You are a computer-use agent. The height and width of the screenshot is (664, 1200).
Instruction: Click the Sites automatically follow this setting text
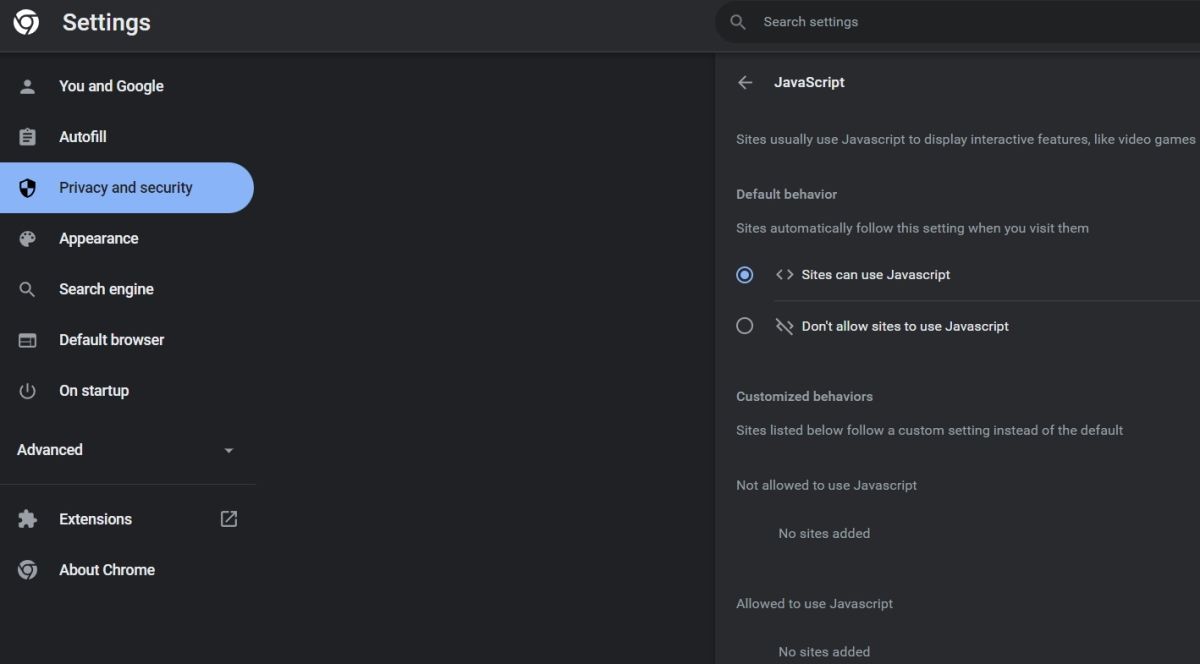[913, 228]
